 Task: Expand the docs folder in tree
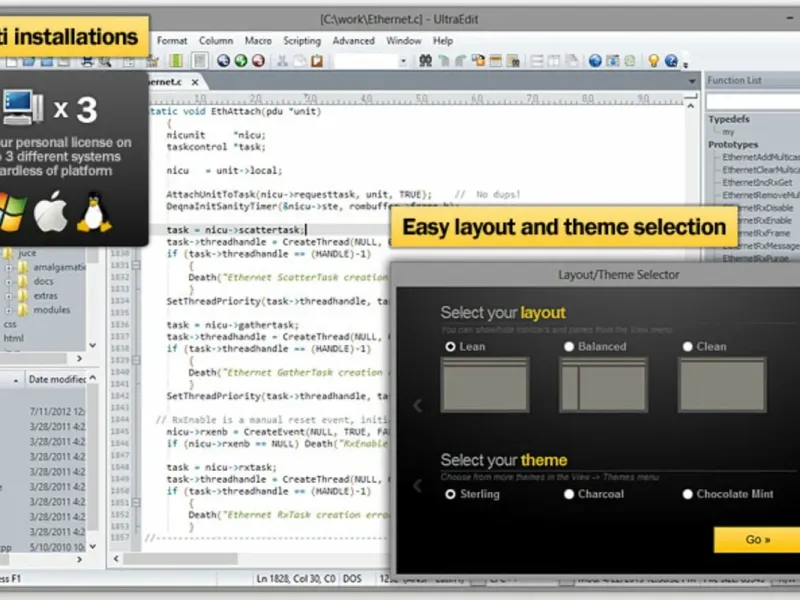(9, 282)
